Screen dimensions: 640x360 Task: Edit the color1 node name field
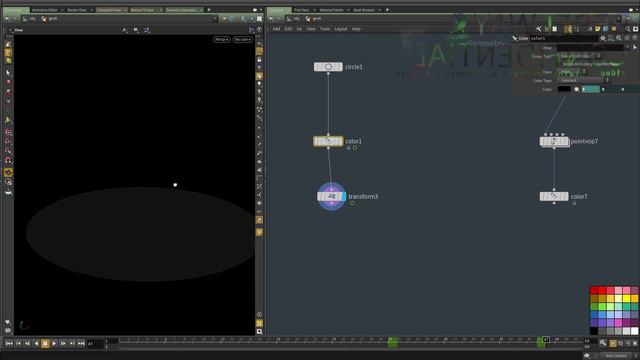pyautogui.click(x=563, y=38)
